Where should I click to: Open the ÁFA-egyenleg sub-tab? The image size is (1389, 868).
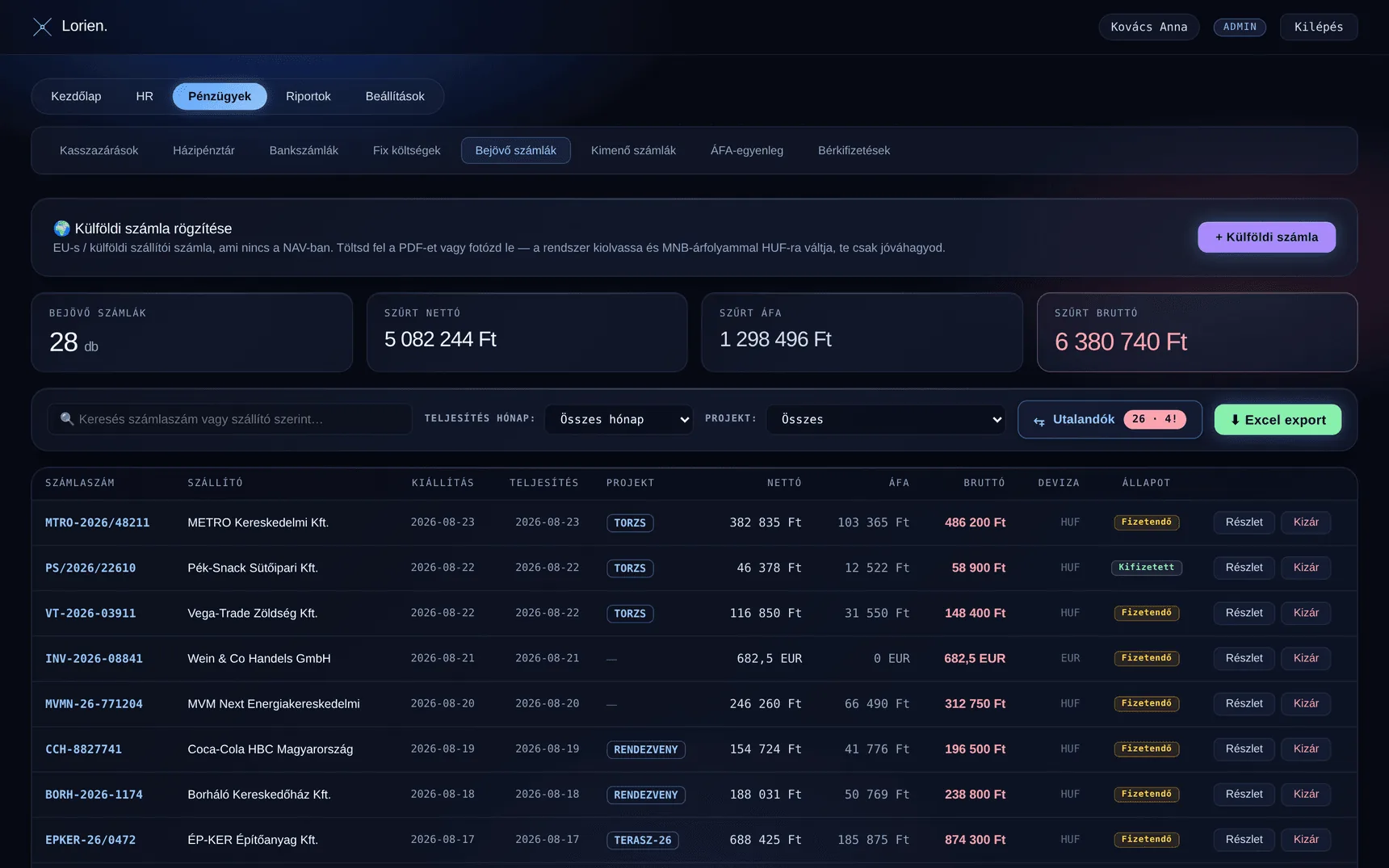[747, 150]
